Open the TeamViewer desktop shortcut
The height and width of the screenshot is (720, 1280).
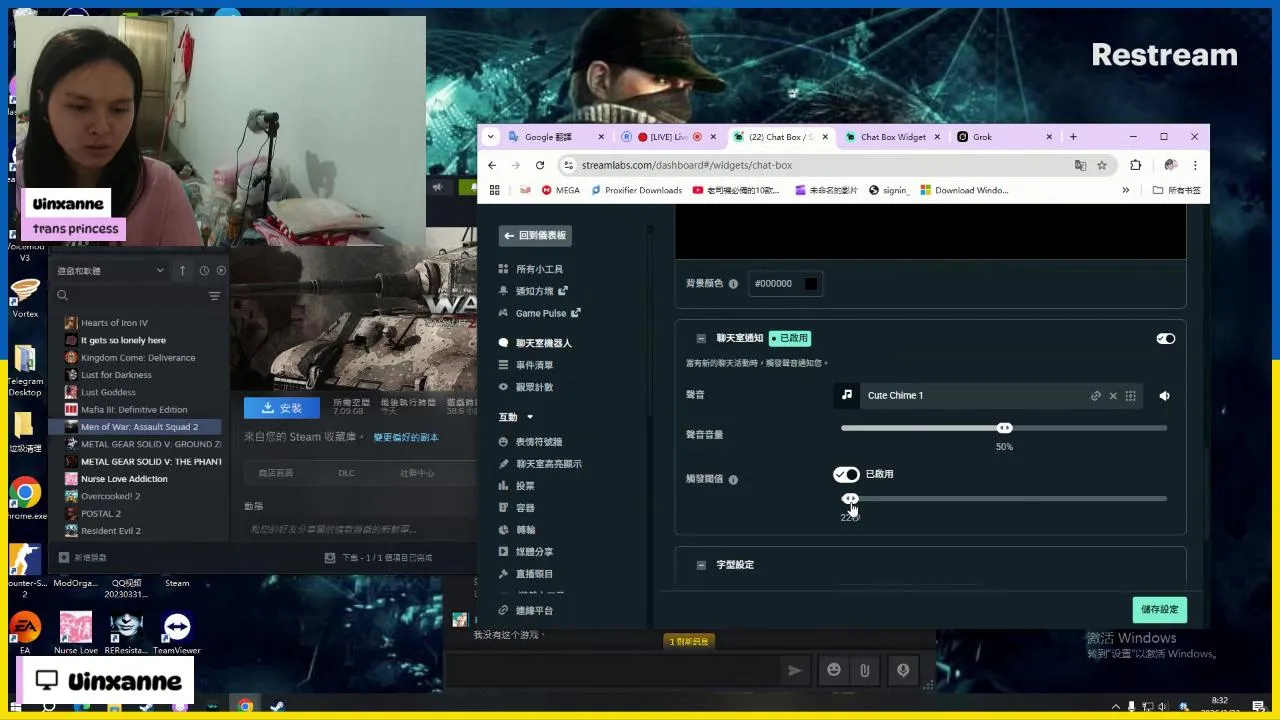[x=177, y=633]
